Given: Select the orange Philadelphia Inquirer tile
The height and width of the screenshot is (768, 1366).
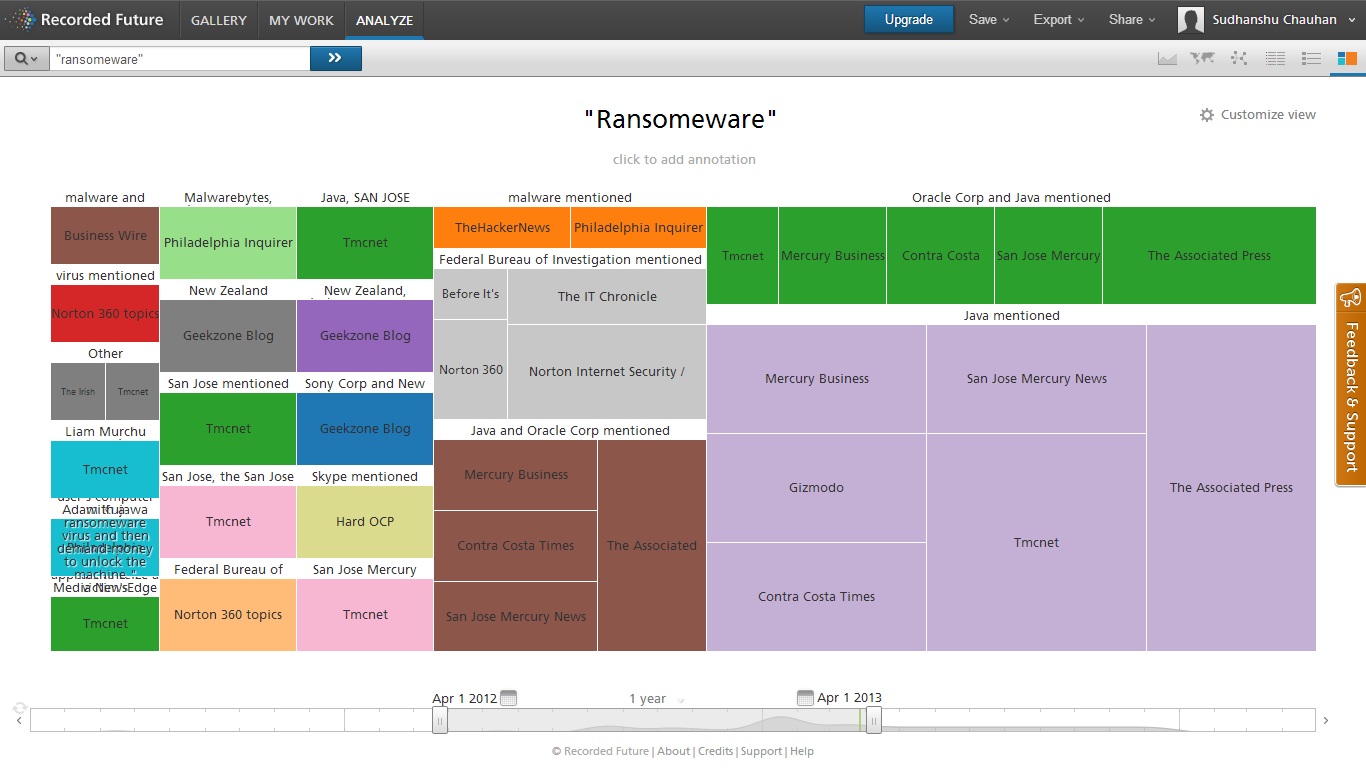Looking at the screenshot, I should coord(639,227).
